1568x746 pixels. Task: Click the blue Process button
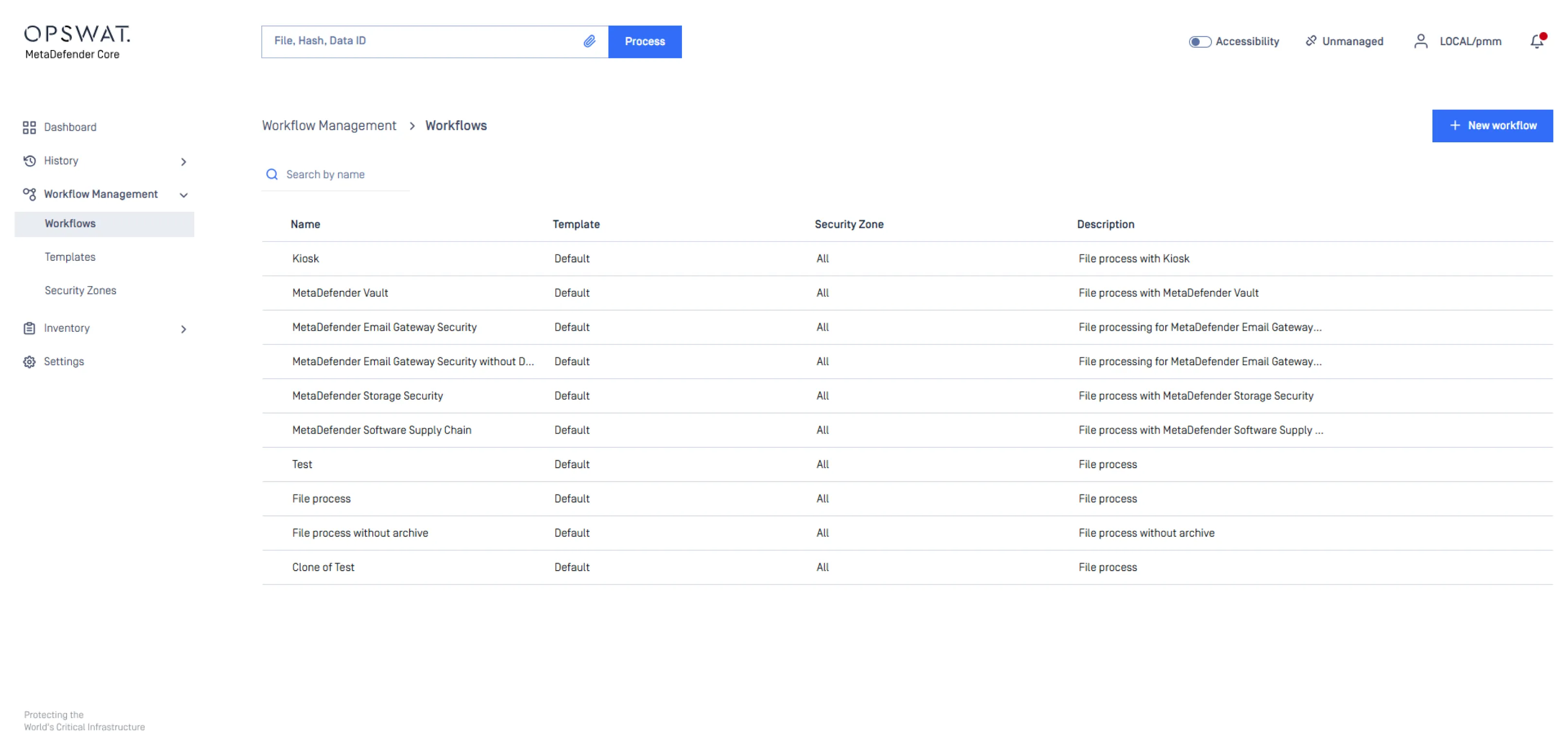click(644, 41)
